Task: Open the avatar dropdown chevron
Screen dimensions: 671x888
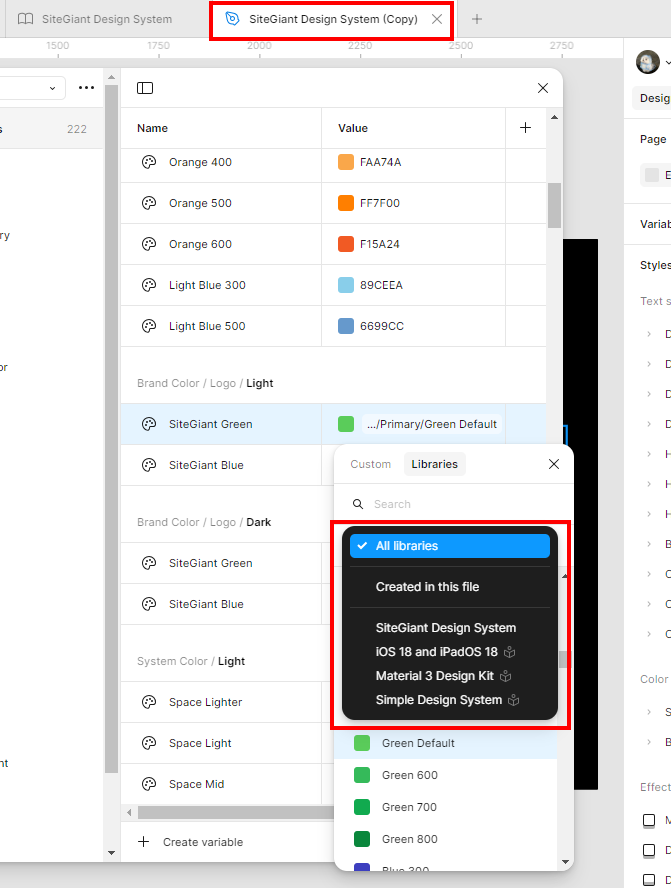Action: (x=668, y=62)
